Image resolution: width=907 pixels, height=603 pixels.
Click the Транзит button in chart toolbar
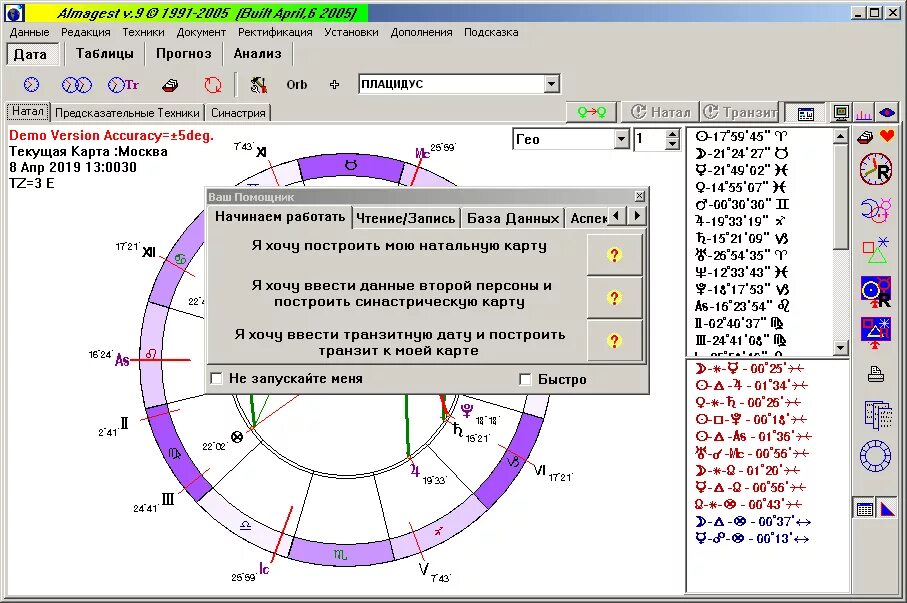tap(741, 112)
